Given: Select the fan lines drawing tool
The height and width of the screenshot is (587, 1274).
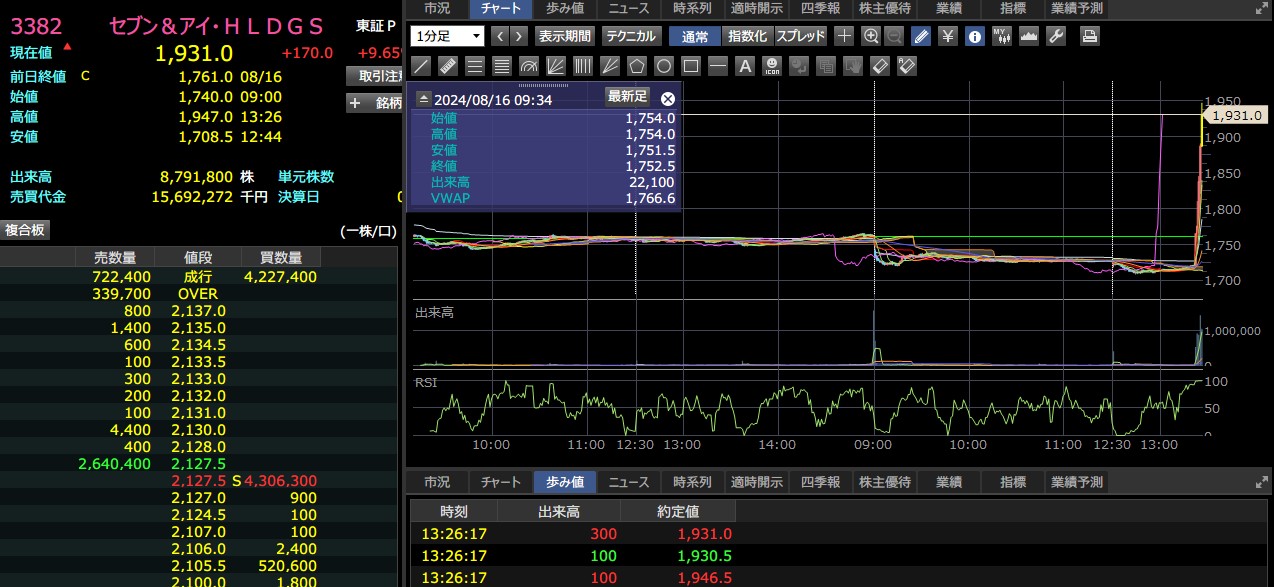Looking at the screenshot, I should (x=610, y=66).
